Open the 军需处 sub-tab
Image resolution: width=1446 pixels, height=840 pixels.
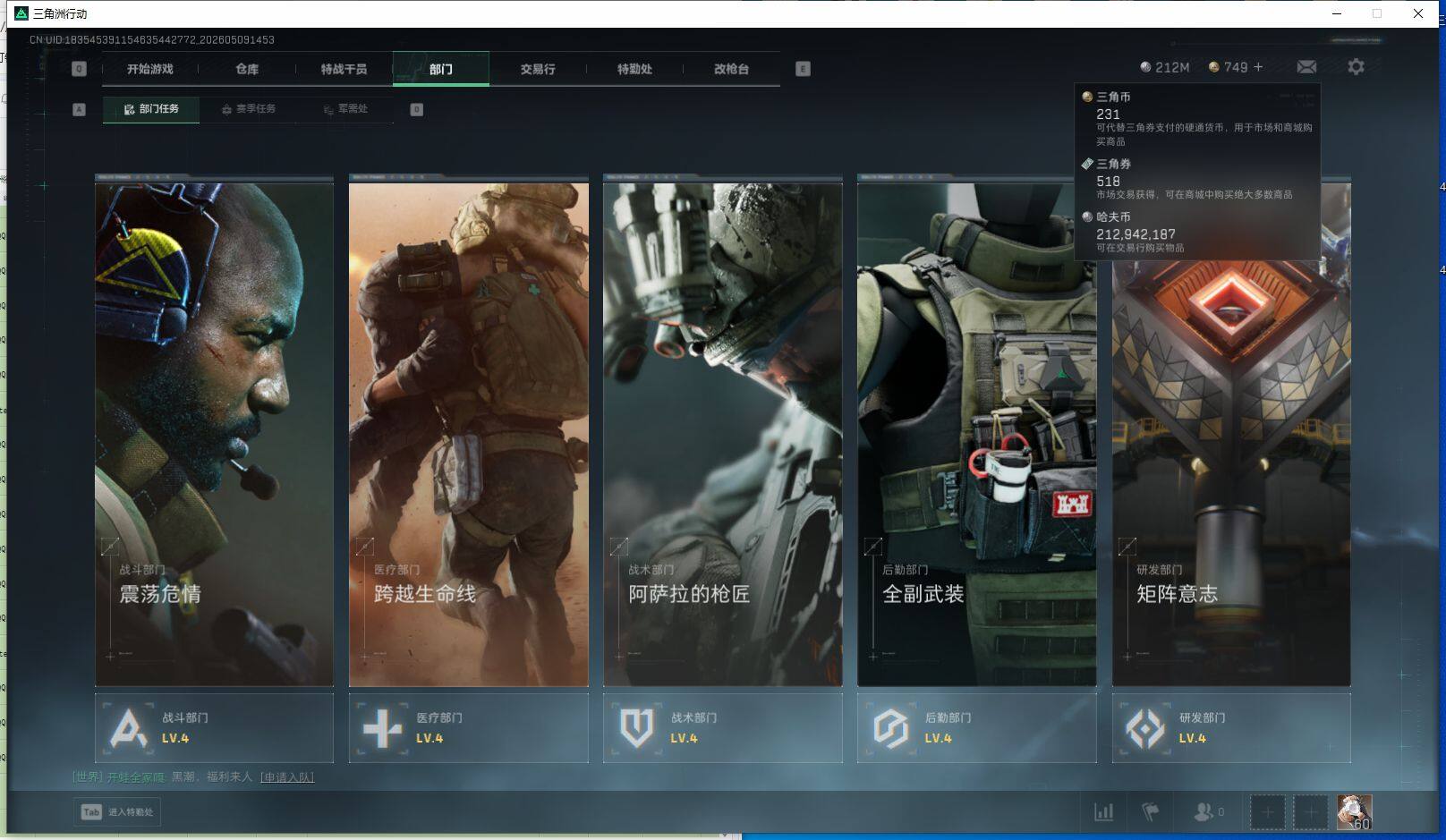pos(345,109)
